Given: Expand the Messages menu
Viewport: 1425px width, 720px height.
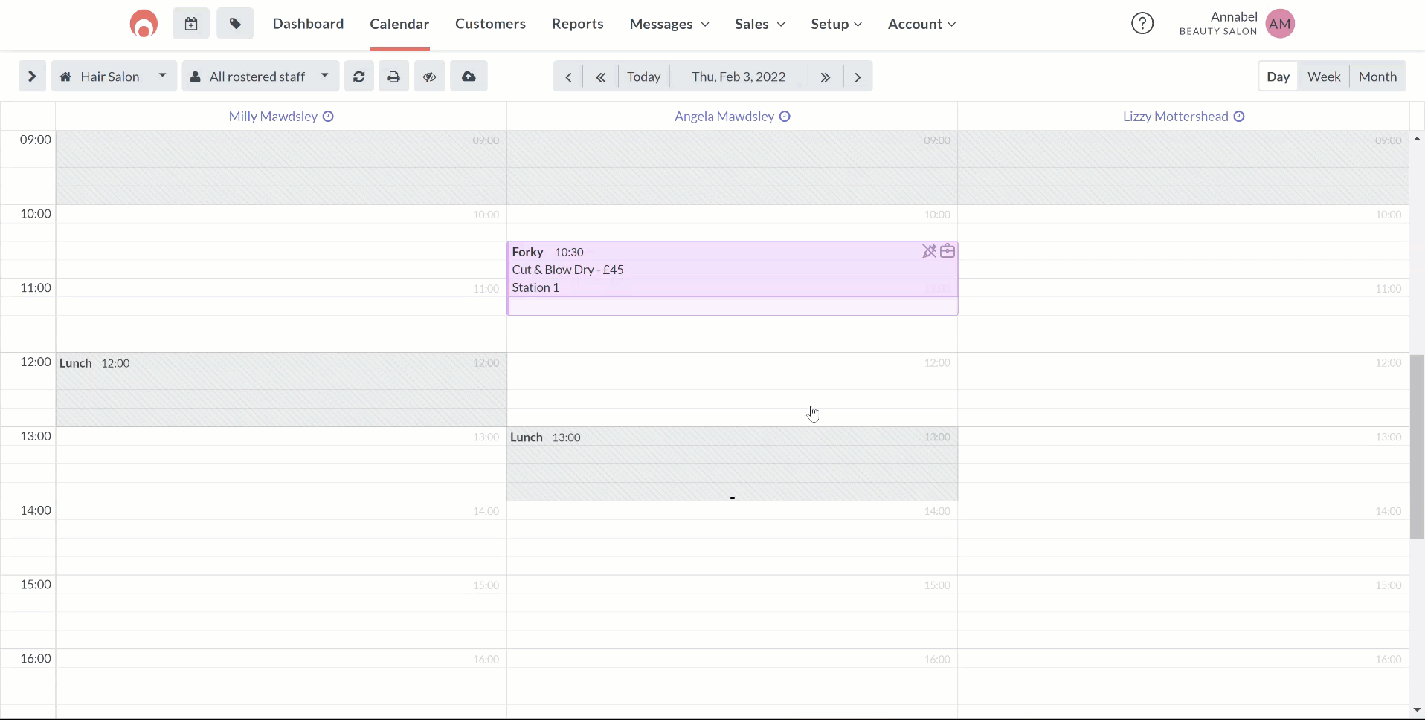Looking at the screenshot, I should pos(669,24).
